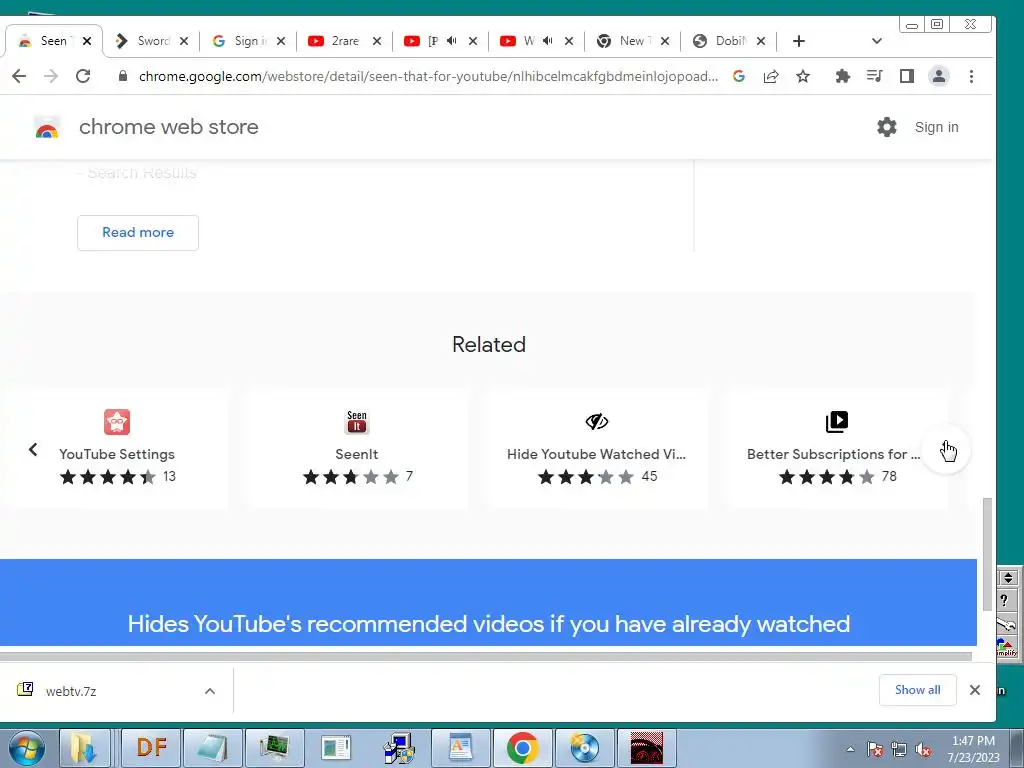Viewport: 1024px width, 768px height.
Task: Click the Action Center flag tray icon
Action: (874, 750)
